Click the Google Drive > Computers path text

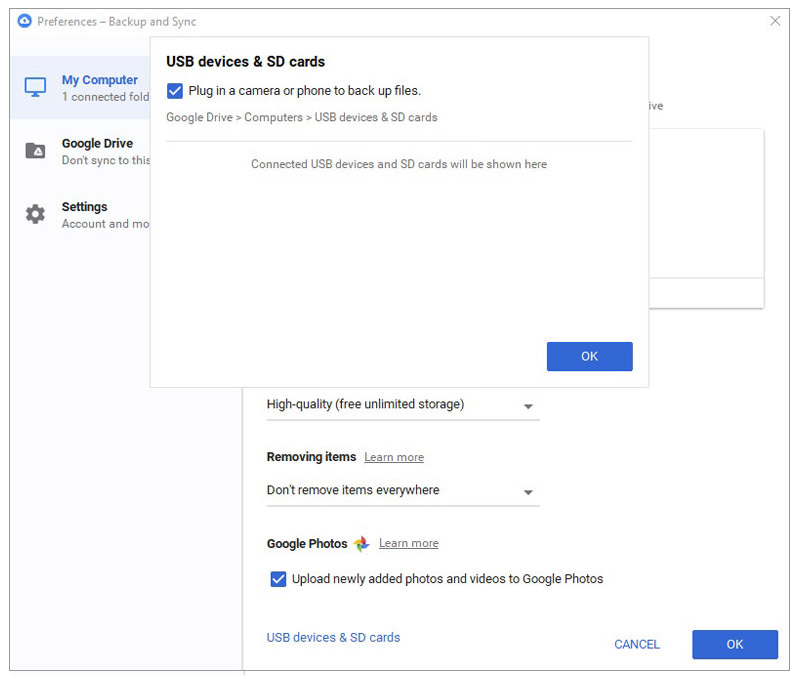pos(302,118)
